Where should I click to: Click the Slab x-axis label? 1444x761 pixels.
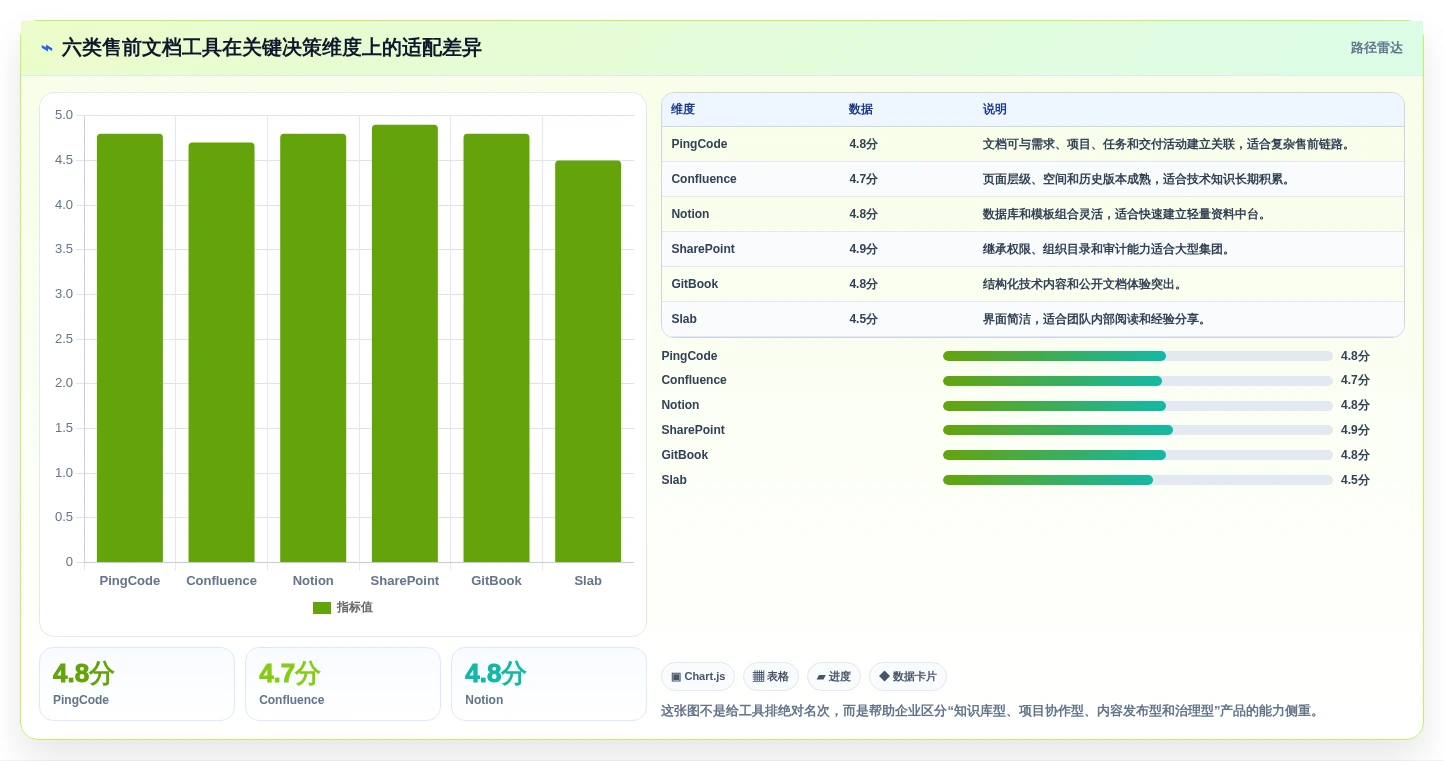(x=588, y=581)
